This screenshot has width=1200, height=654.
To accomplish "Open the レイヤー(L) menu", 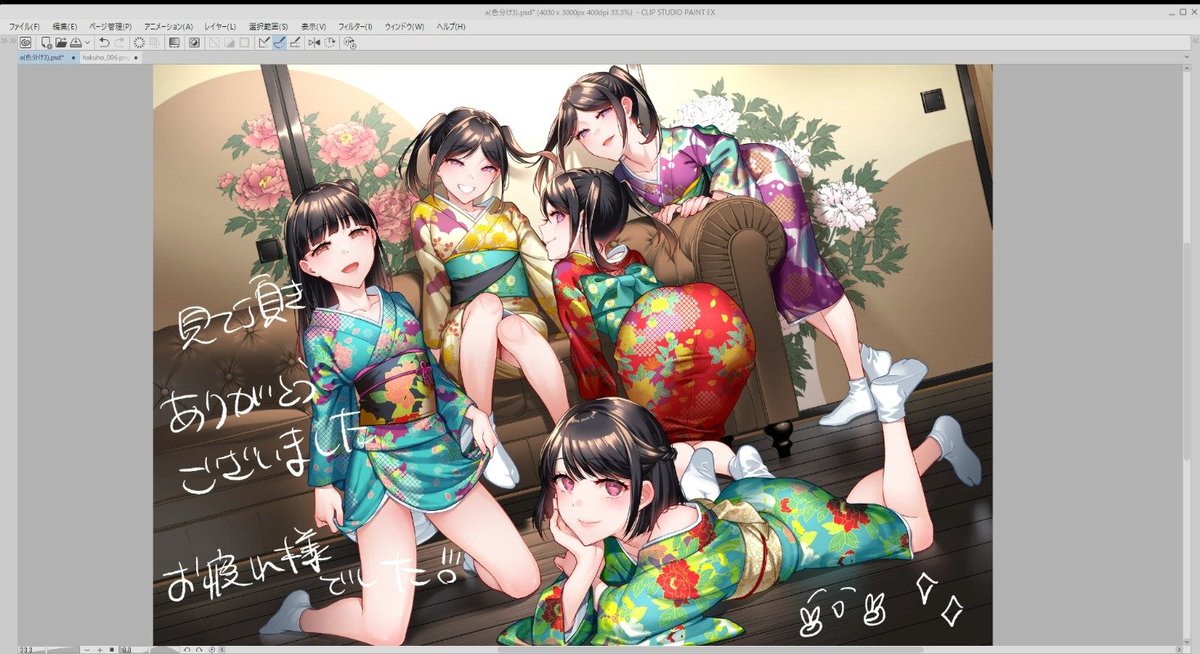I will click(x=220, y=26).
